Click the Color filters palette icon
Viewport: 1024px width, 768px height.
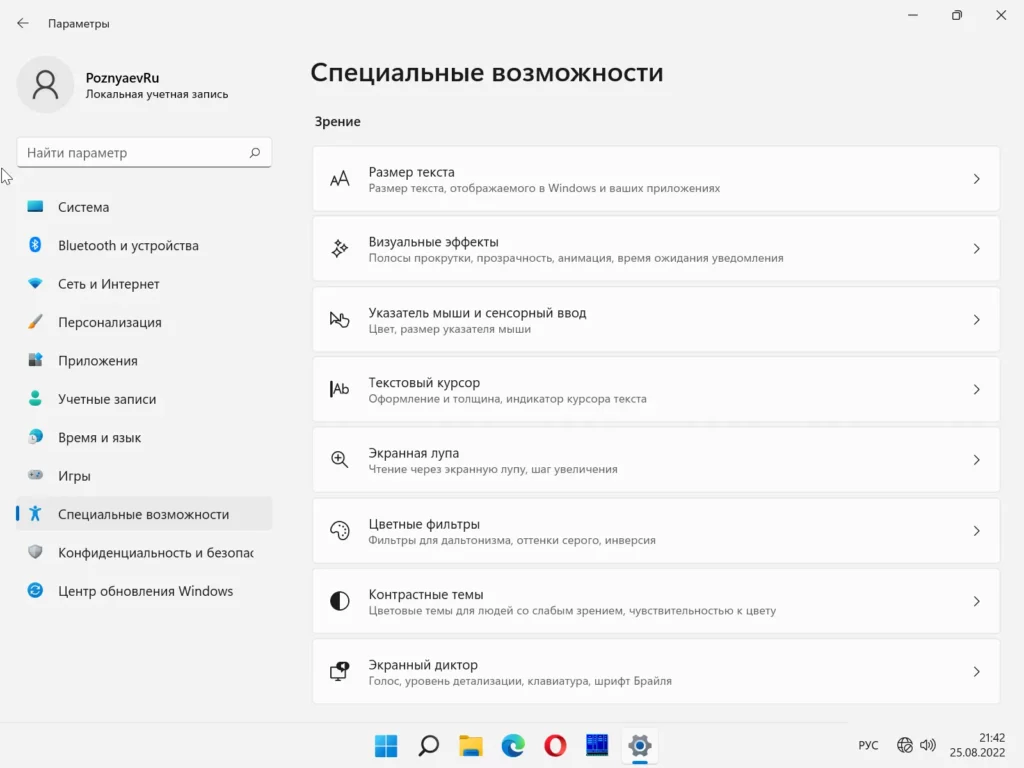tap(340, 531)
